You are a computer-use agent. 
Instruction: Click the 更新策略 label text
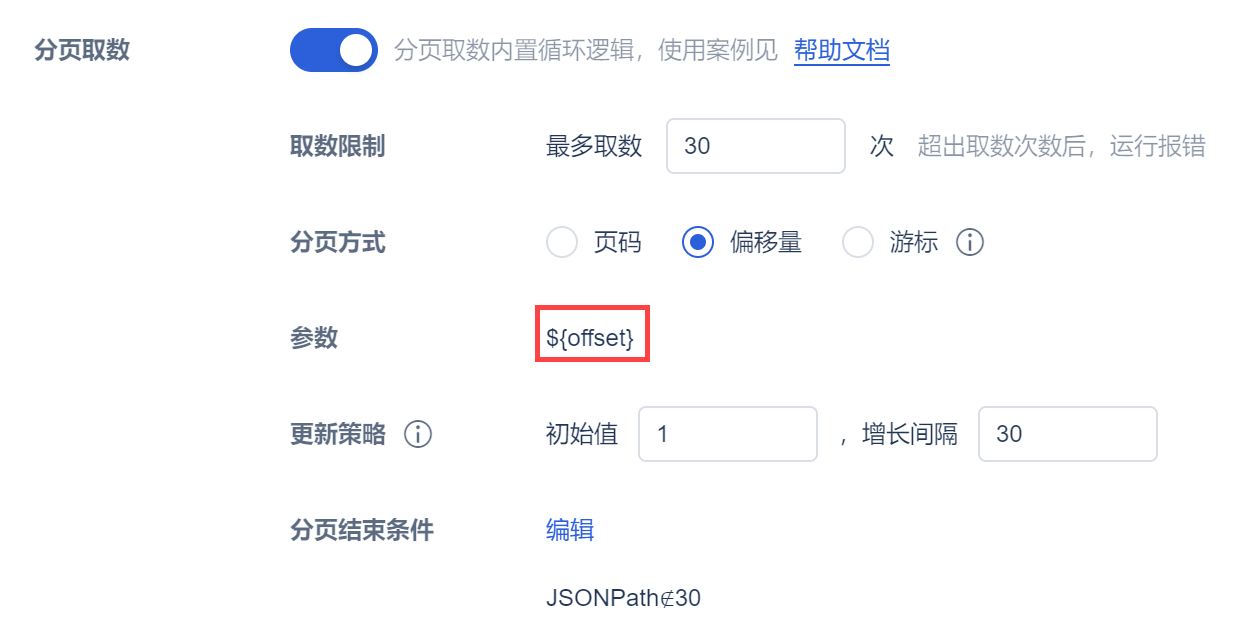337,434
